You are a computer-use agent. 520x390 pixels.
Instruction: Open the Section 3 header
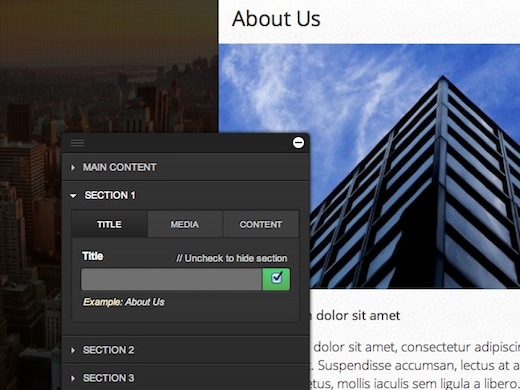coord(186,378)
